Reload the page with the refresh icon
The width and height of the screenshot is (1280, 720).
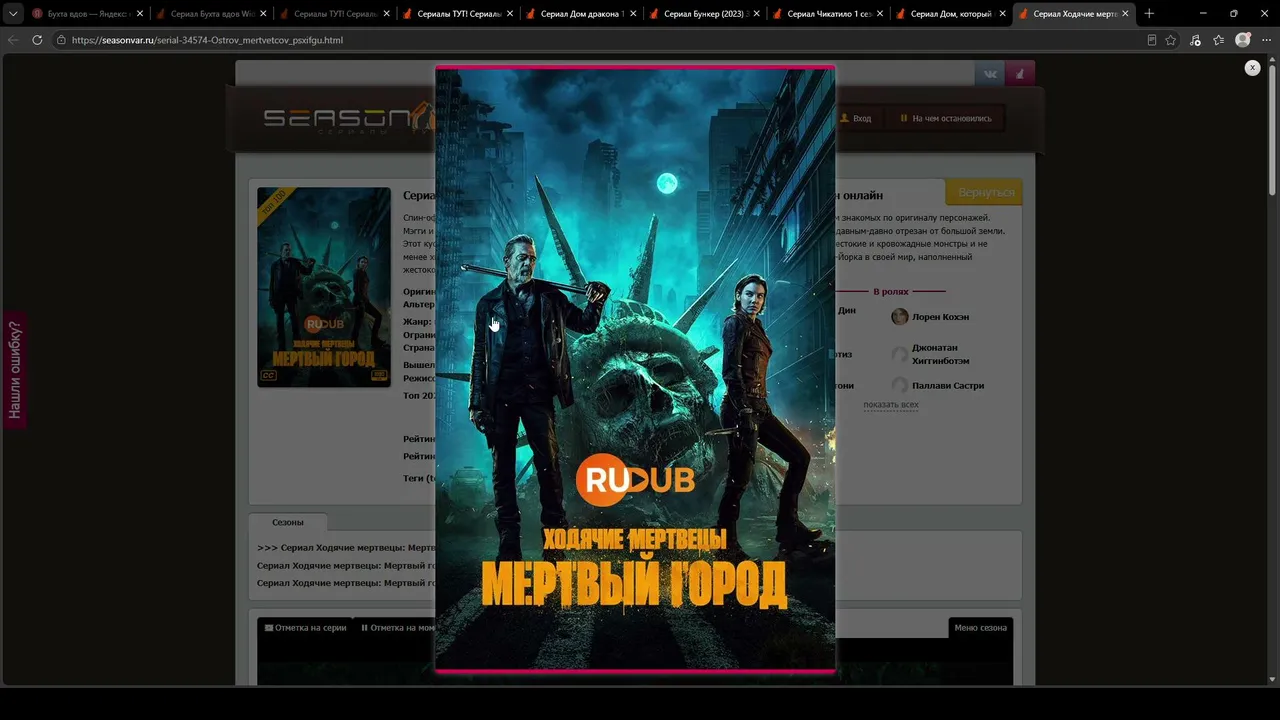tap(37, 40)
